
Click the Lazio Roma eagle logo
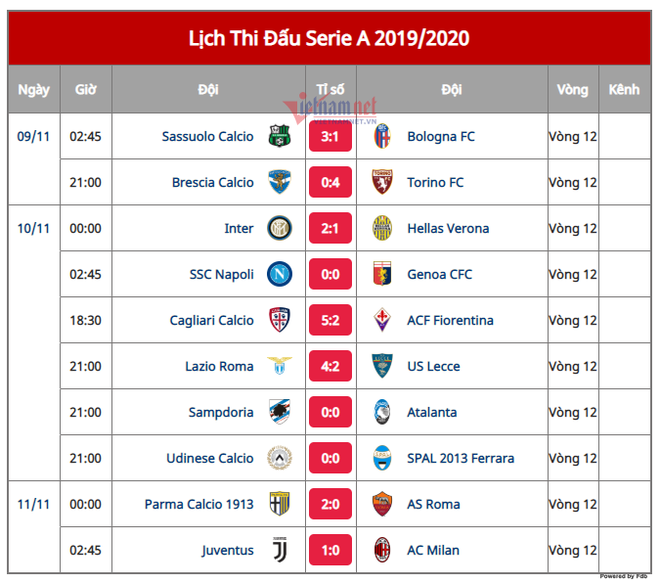click(279, 367)
